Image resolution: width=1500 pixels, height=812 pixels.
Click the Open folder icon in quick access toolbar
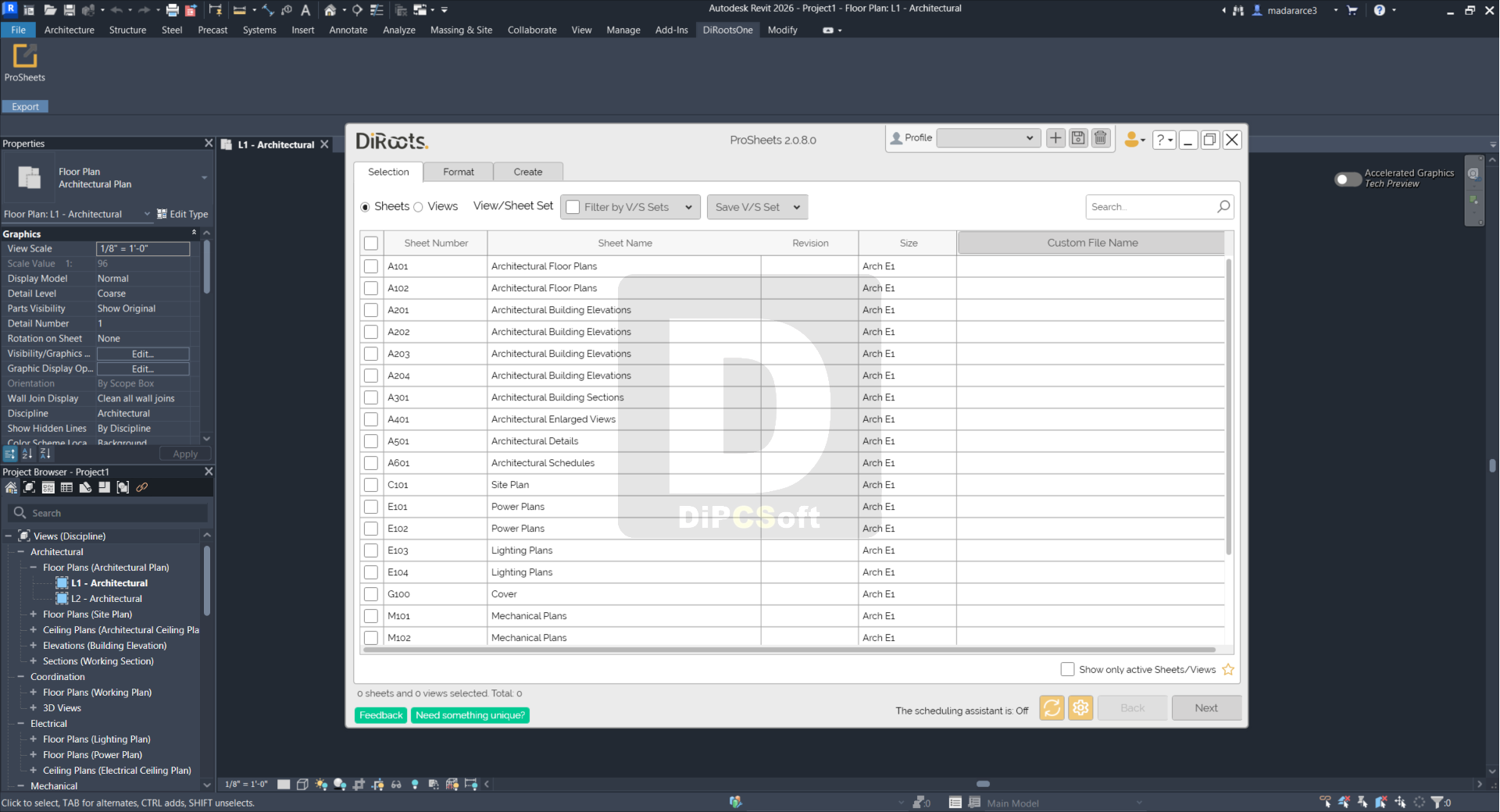[x=50, y=10]
